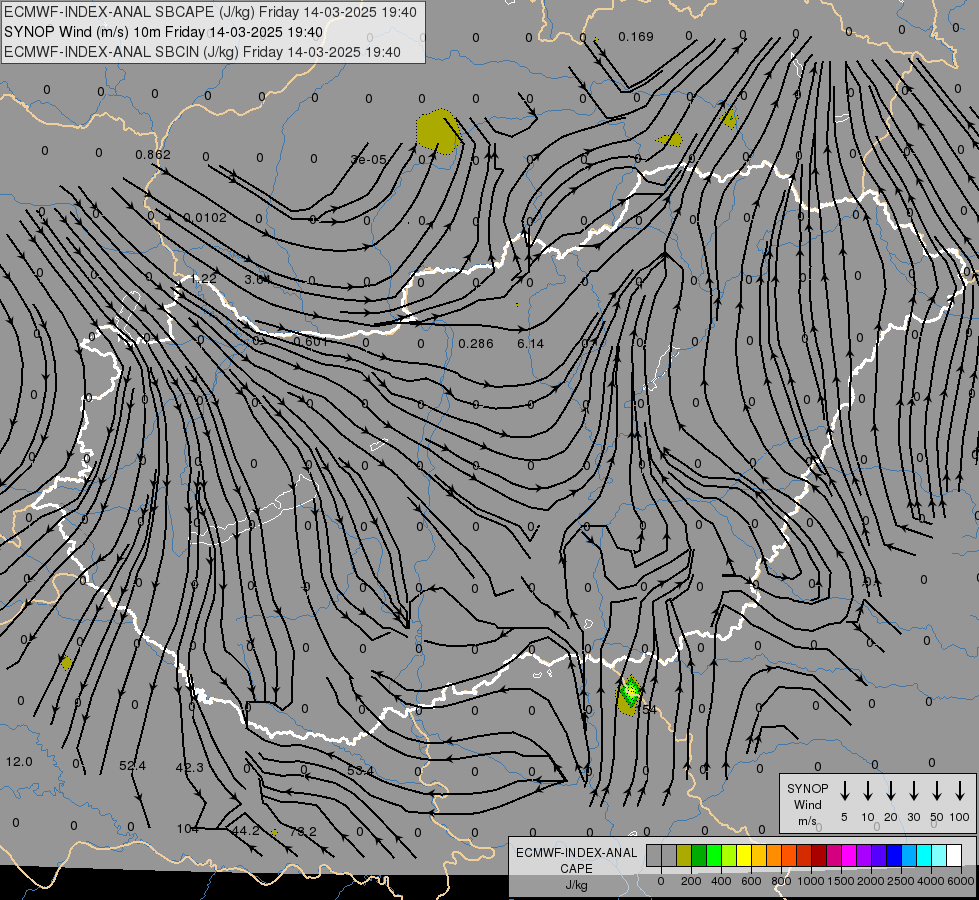Viewport: 979px width, 900px height.
Task: Pick the magenta swatch in CAPE legend
Action: 849,855
